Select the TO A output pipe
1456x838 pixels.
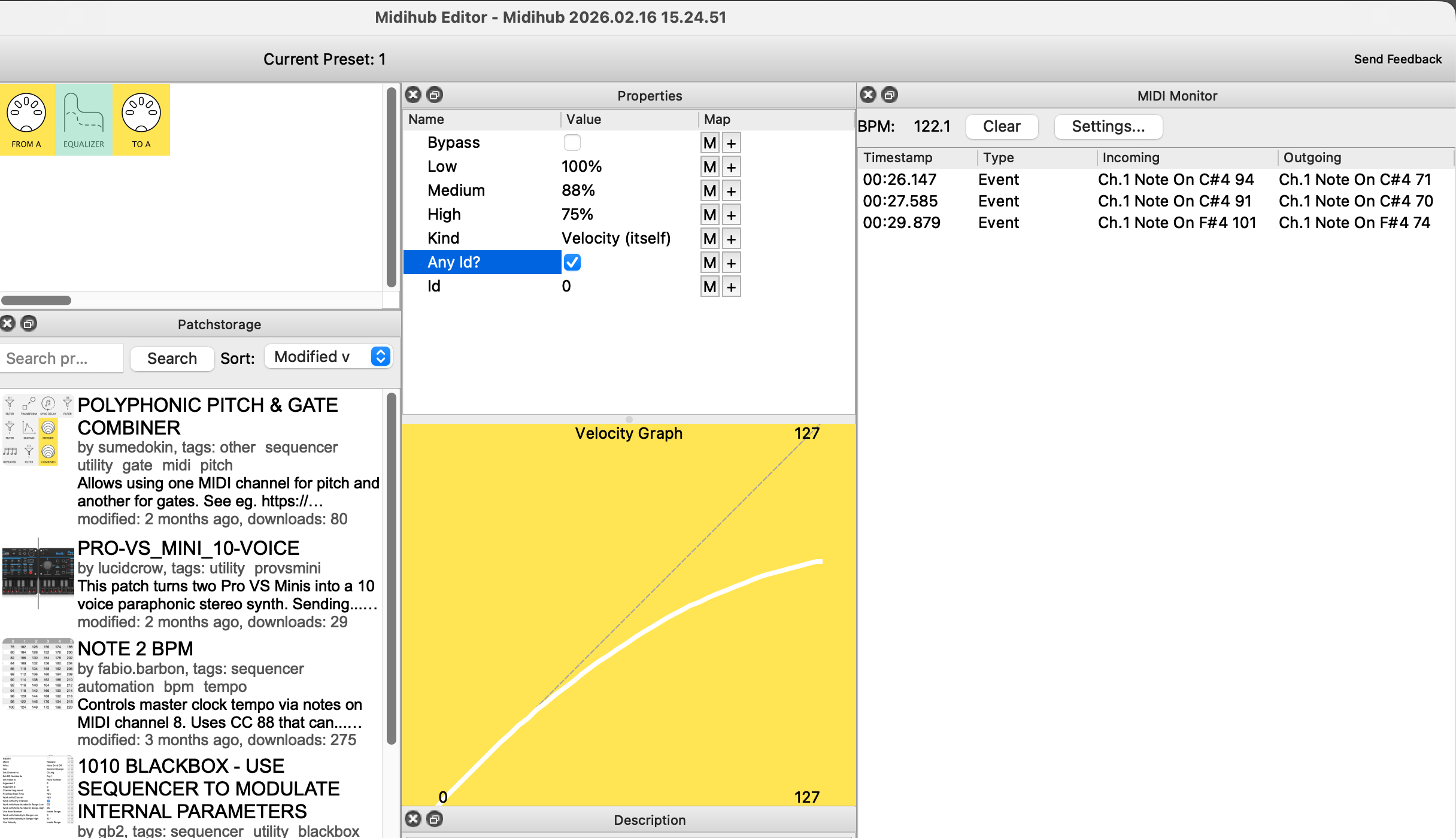pyautogui.click(x=141, y=119)
